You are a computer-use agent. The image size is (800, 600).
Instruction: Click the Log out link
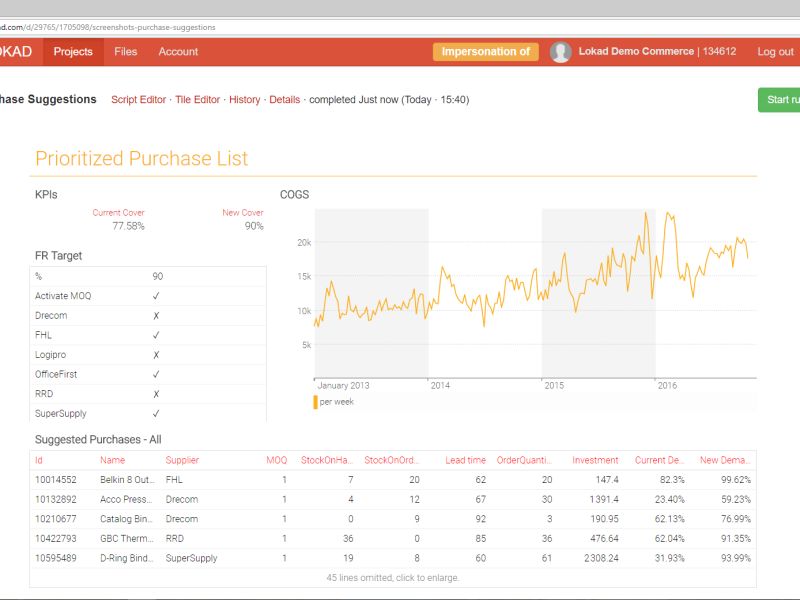click(775, 52)
